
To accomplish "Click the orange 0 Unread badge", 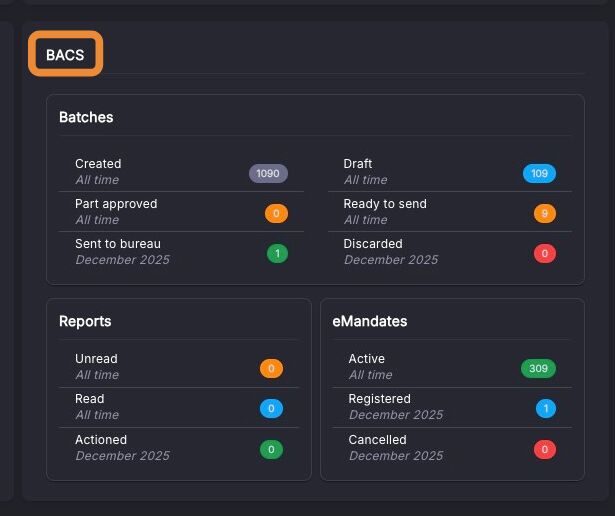I will pyautogui.click(x=271, y=368).
